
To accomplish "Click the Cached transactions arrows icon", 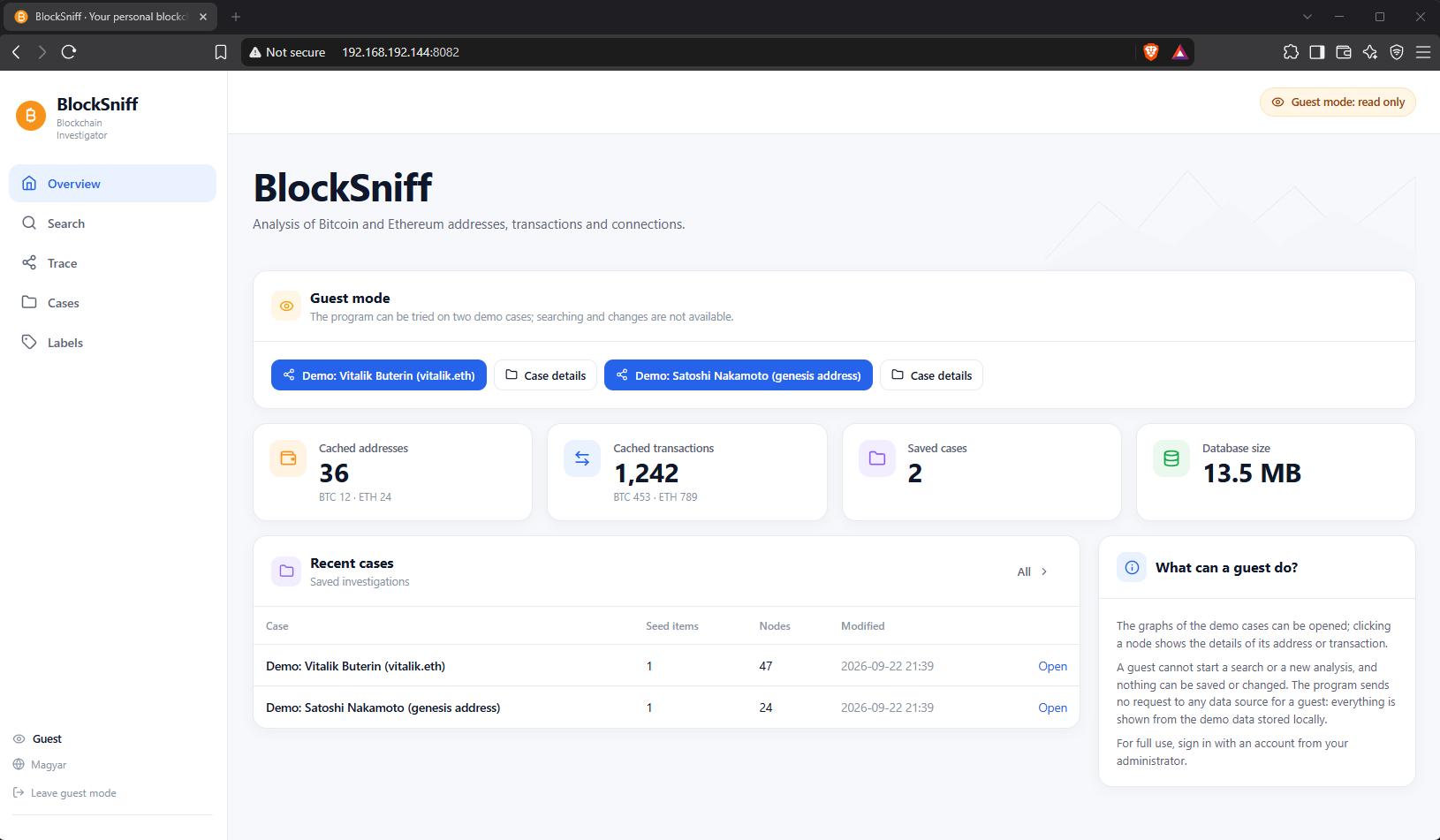I will pyautogui.click(x=582, y=458).
